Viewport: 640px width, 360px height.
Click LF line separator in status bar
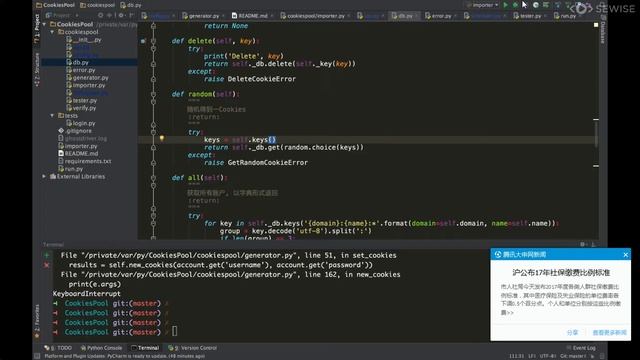pyautogui.click(x=532, y=356)
